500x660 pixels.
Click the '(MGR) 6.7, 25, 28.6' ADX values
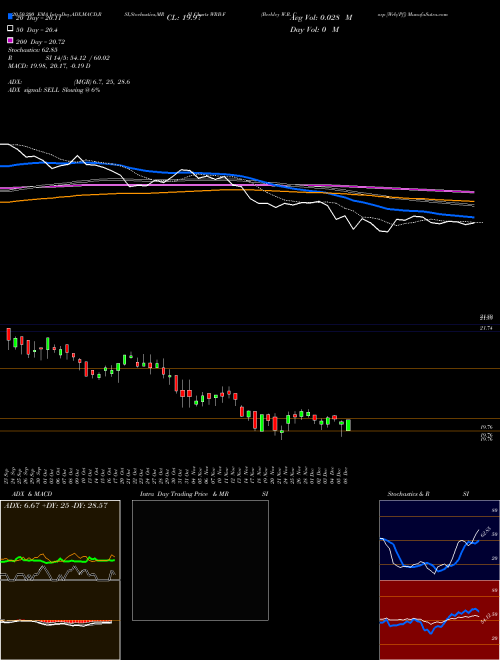coord(102,82)
